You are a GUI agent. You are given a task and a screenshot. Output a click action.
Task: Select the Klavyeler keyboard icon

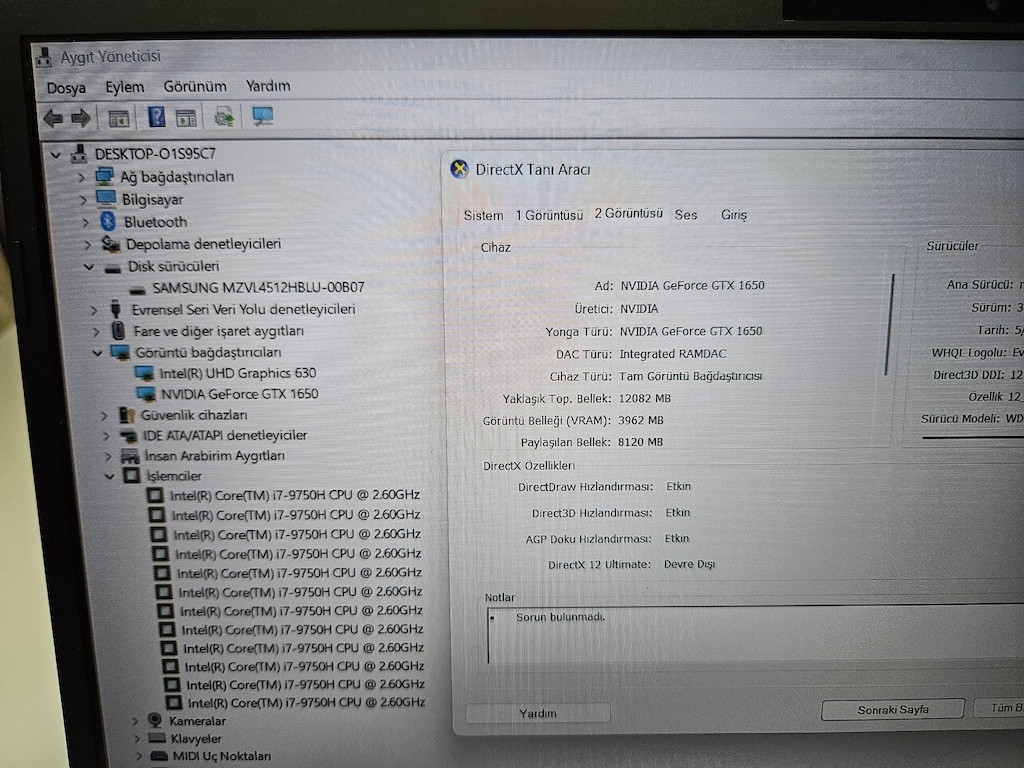[x=157, y=738]
